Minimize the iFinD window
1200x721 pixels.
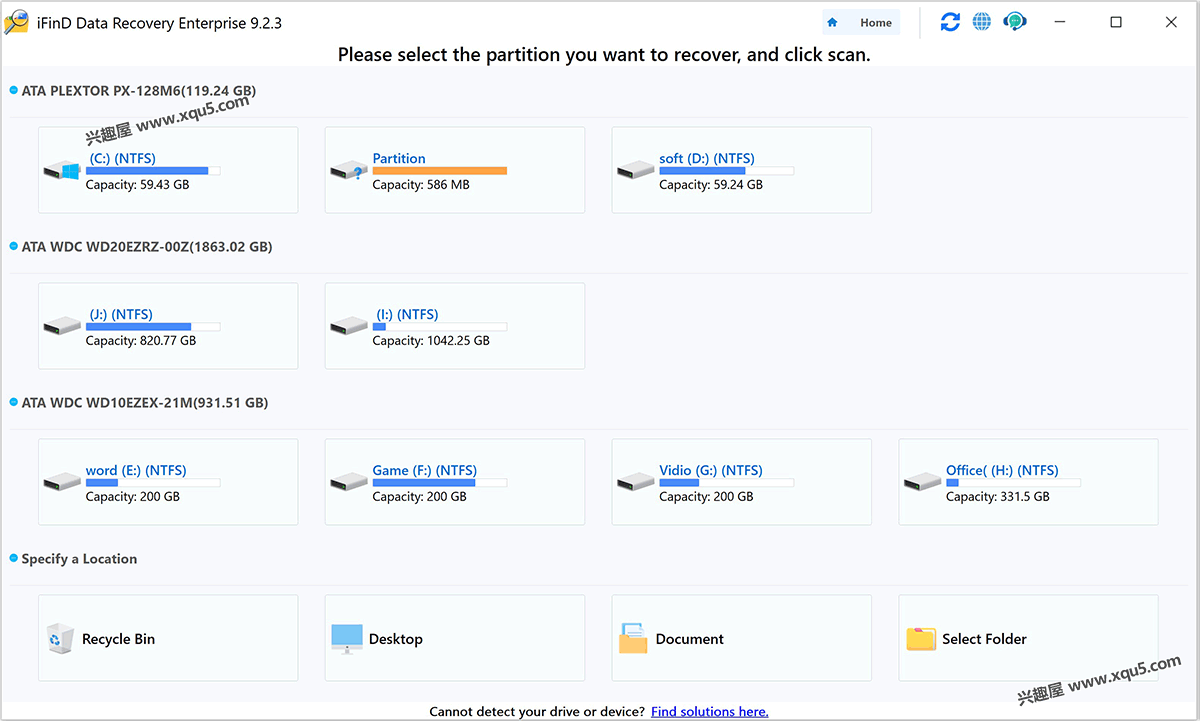click(x=1062, y=22)
